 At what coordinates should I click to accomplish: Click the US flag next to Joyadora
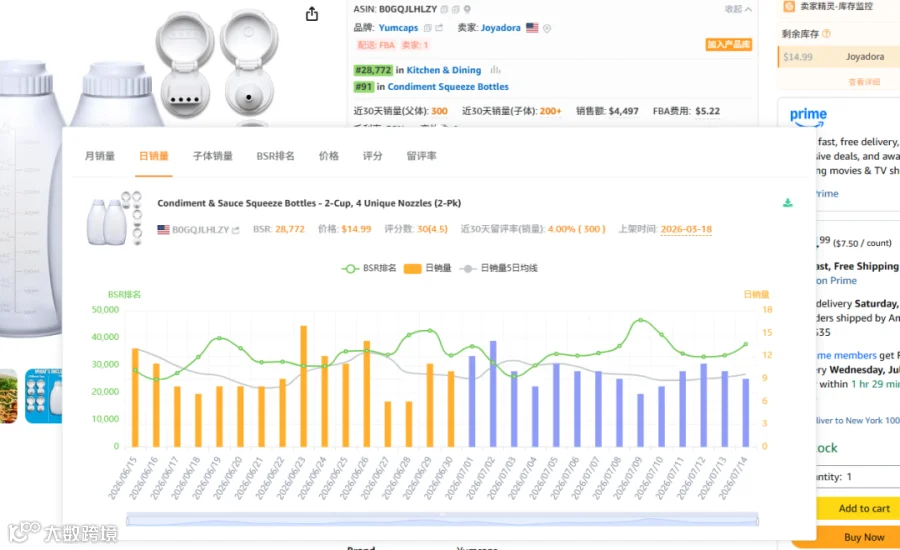[532, 28]
